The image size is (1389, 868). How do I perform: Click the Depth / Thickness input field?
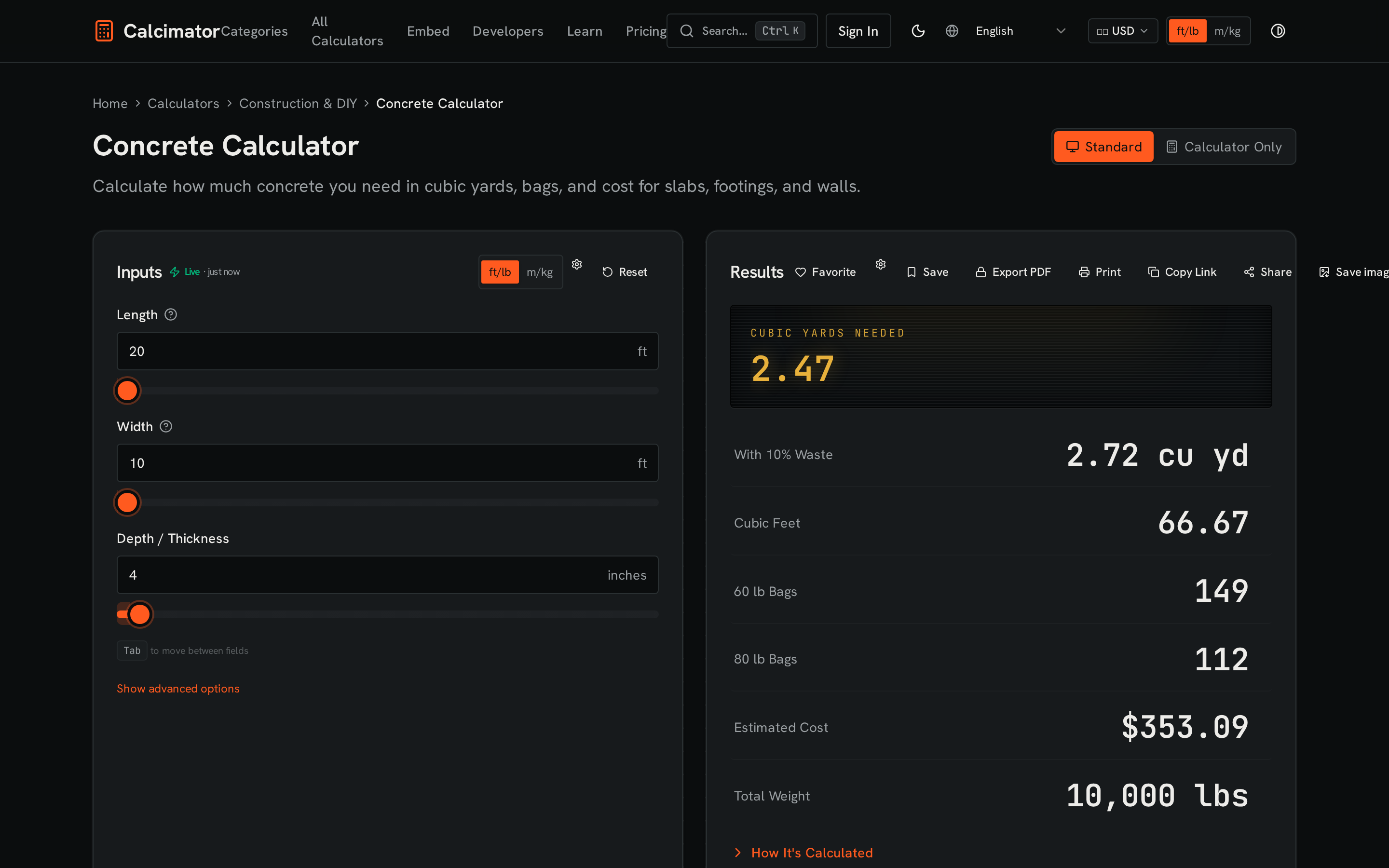[x=387, y=575]
